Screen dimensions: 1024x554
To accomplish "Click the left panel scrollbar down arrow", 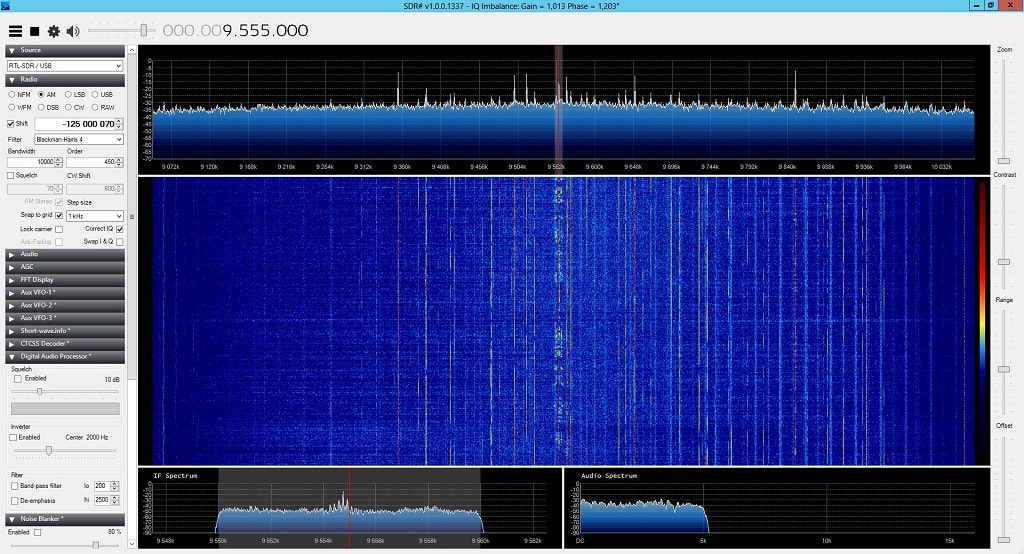I will (x=132, y=544).
